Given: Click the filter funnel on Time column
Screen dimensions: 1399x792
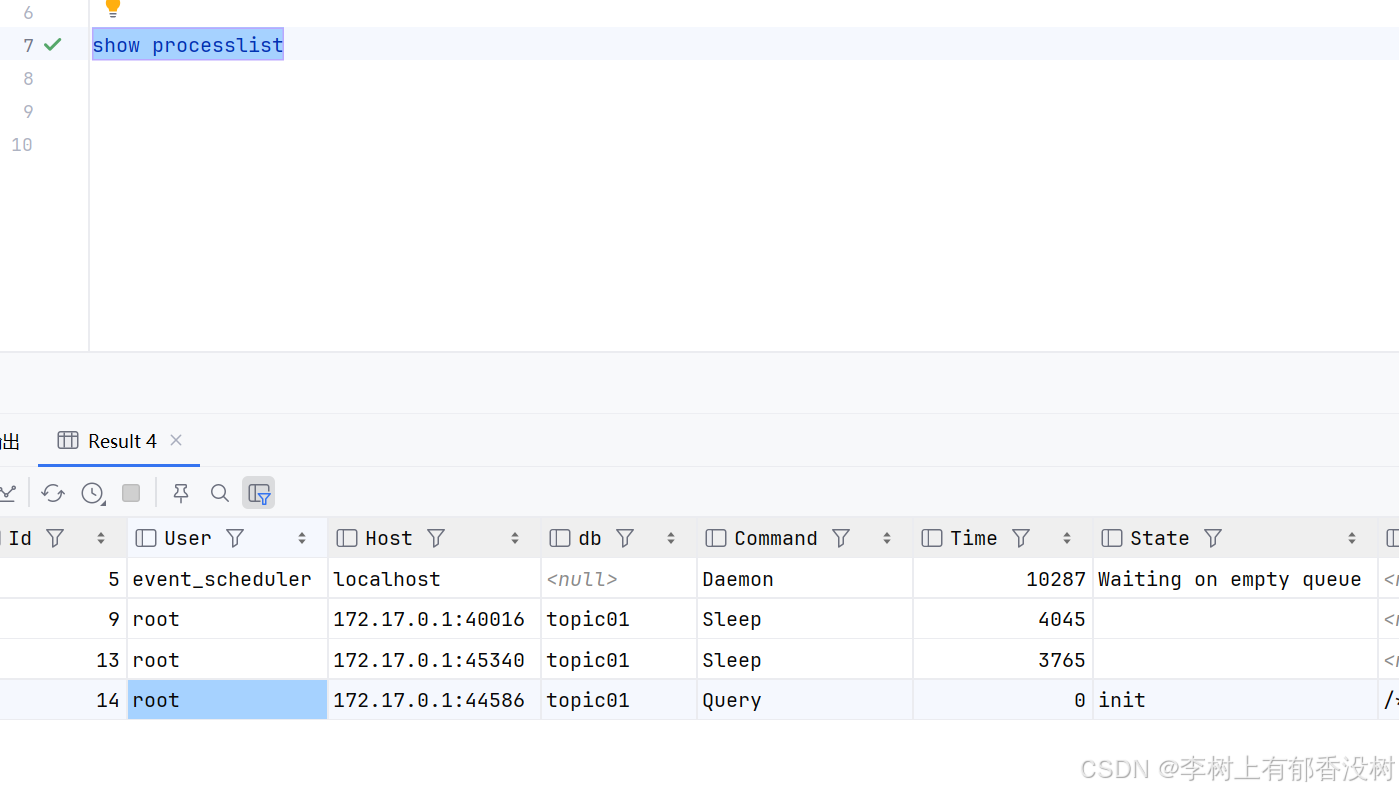Looking at the screenshot, I should (x=1021, y=538).
